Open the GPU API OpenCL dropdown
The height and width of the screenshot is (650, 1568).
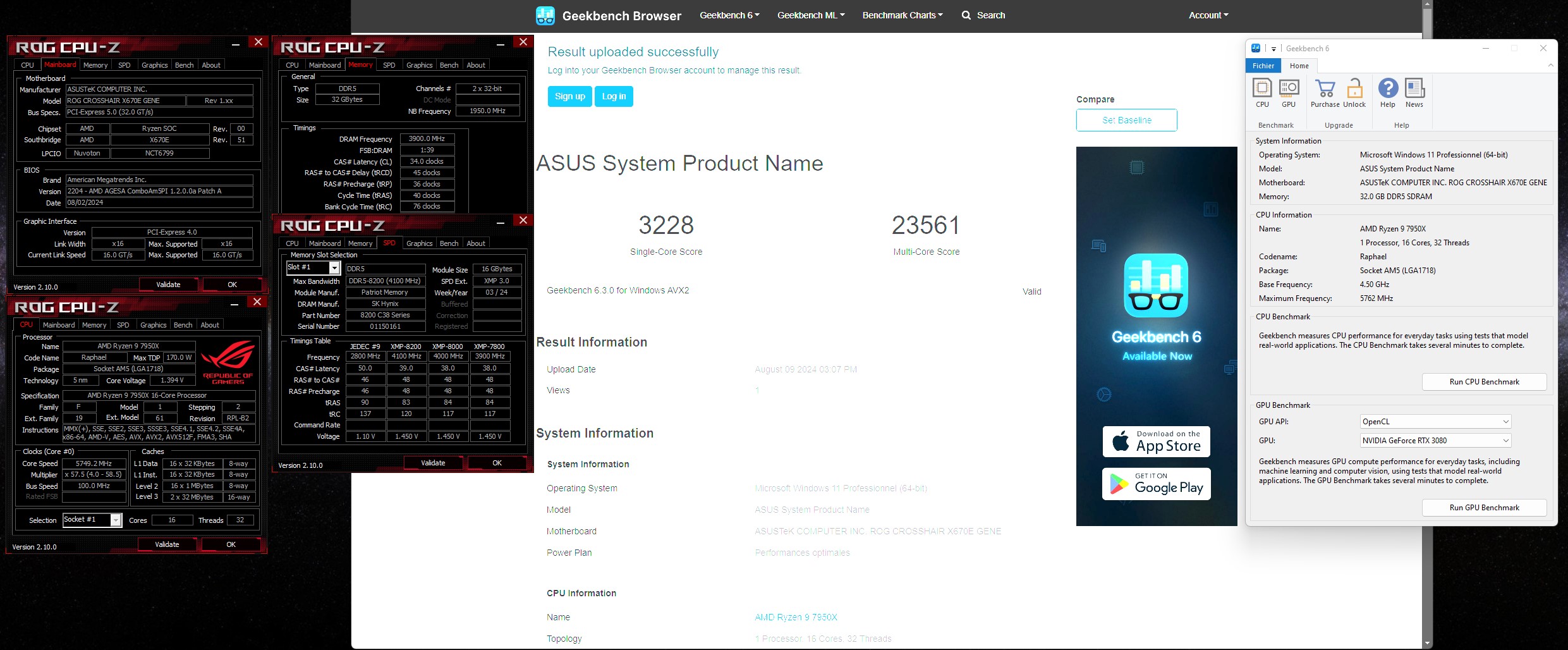pos(1435,422)
